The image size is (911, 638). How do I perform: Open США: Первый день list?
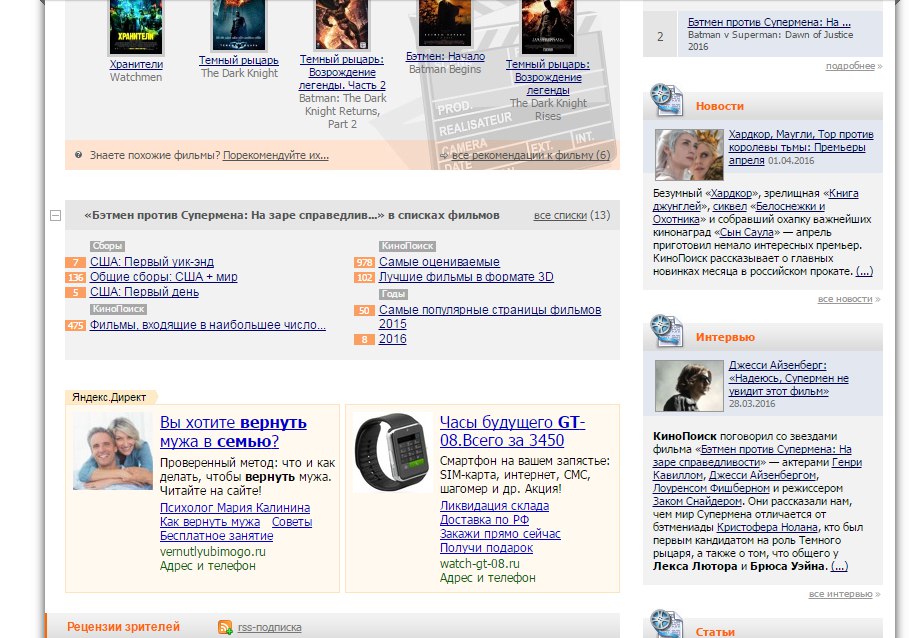144,292
